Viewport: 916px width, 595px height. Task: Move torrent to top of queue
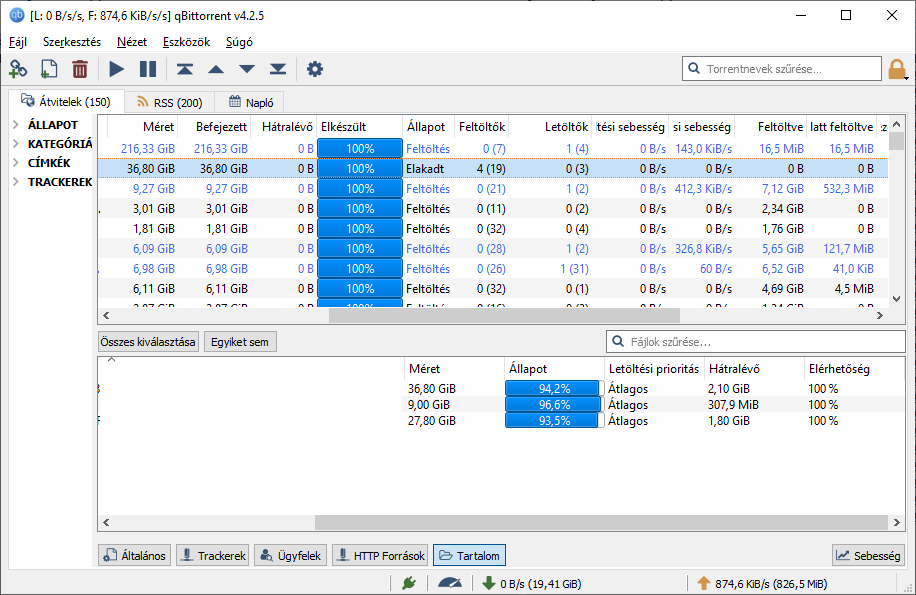(x=185, y=69)
